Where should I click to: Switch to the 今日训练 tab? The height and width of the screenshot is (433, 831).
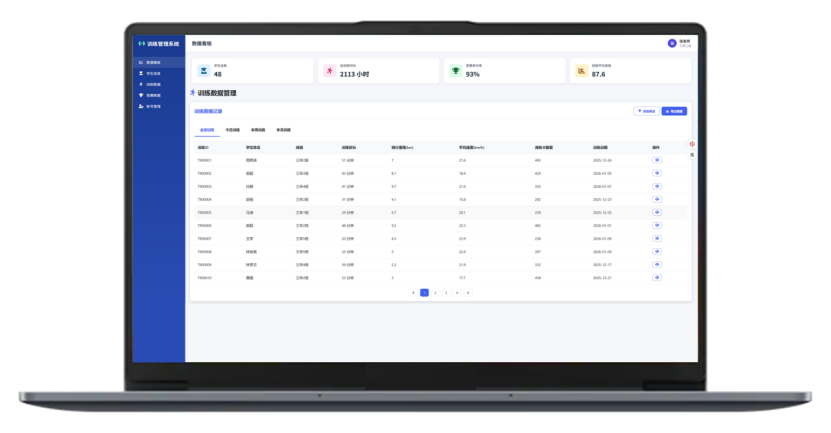click(232, 130)
